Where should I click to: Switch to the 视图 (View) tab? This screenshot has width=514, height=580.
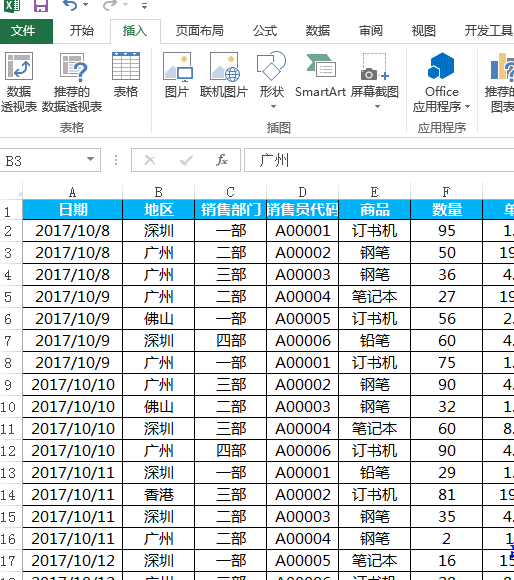pyautogui.click(x=423, y=31)
